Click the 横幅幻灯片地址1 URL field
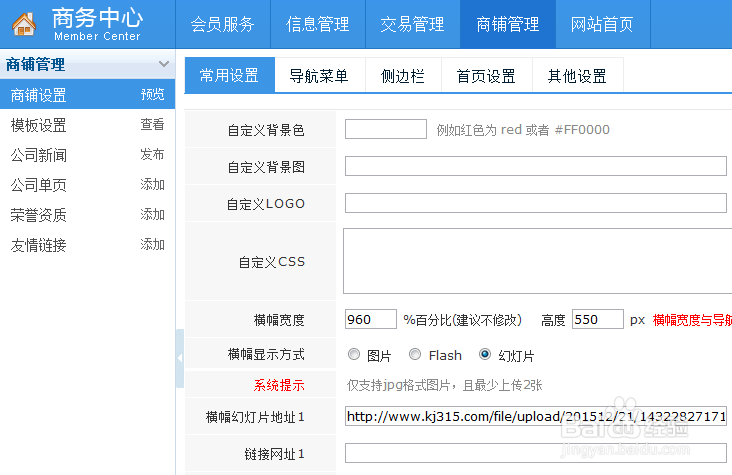Image resolution: width=732 pixels, height=475 pixels. [x=535, y=416]
